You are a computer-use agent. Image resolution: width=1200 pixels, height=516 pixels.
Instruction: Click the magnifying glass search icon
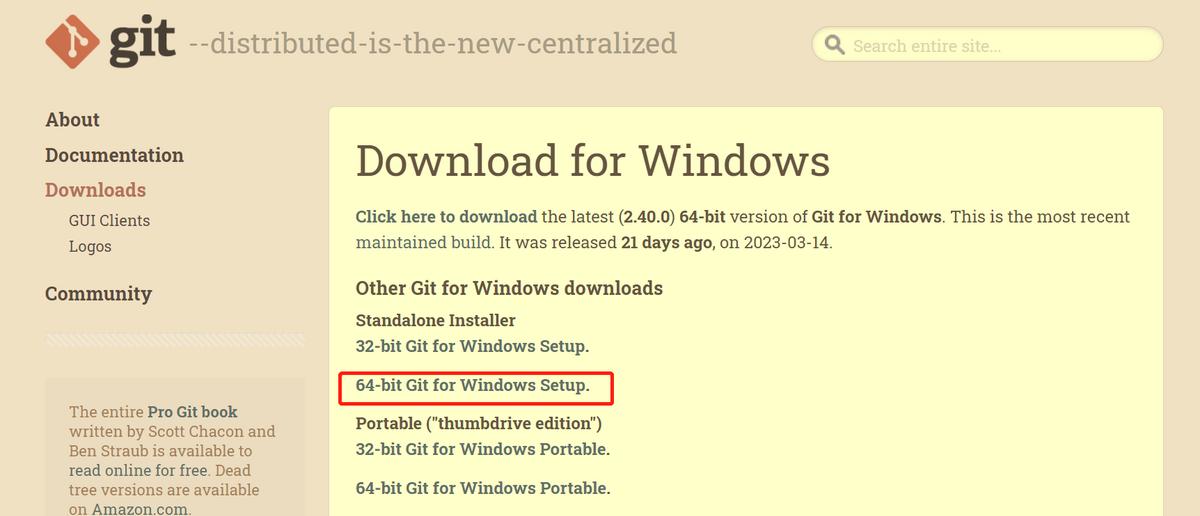point(834,45)
